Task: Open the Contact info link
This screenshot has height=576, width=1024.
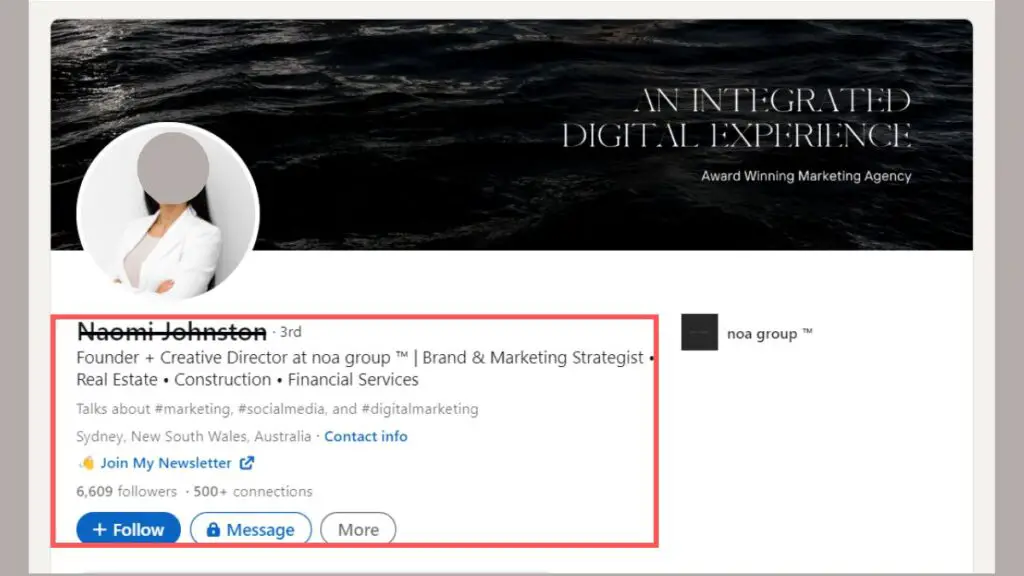Action: (x=366, y=436)
